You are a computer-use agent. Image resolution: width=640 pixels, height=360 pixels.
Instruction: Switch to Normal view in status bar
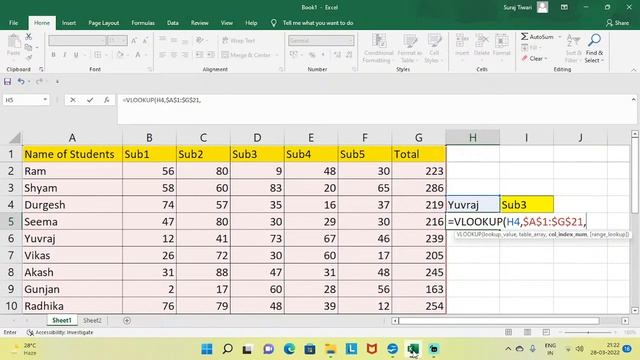tap(509, 332)
